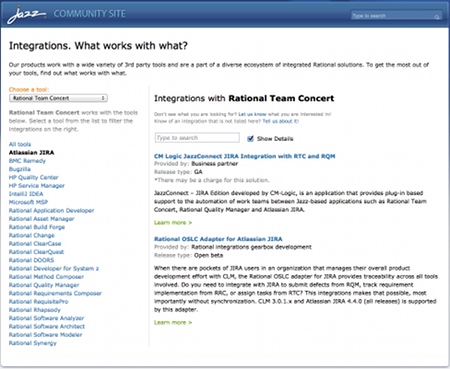Select Rational RequisitePro

39,301
